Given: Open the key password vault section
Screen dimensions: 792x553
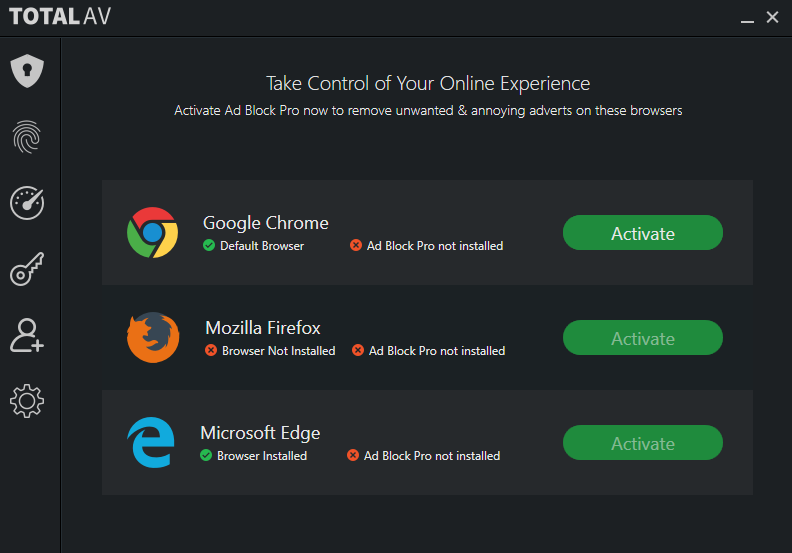Looking at the screenshot, I should tap(27, 269).
